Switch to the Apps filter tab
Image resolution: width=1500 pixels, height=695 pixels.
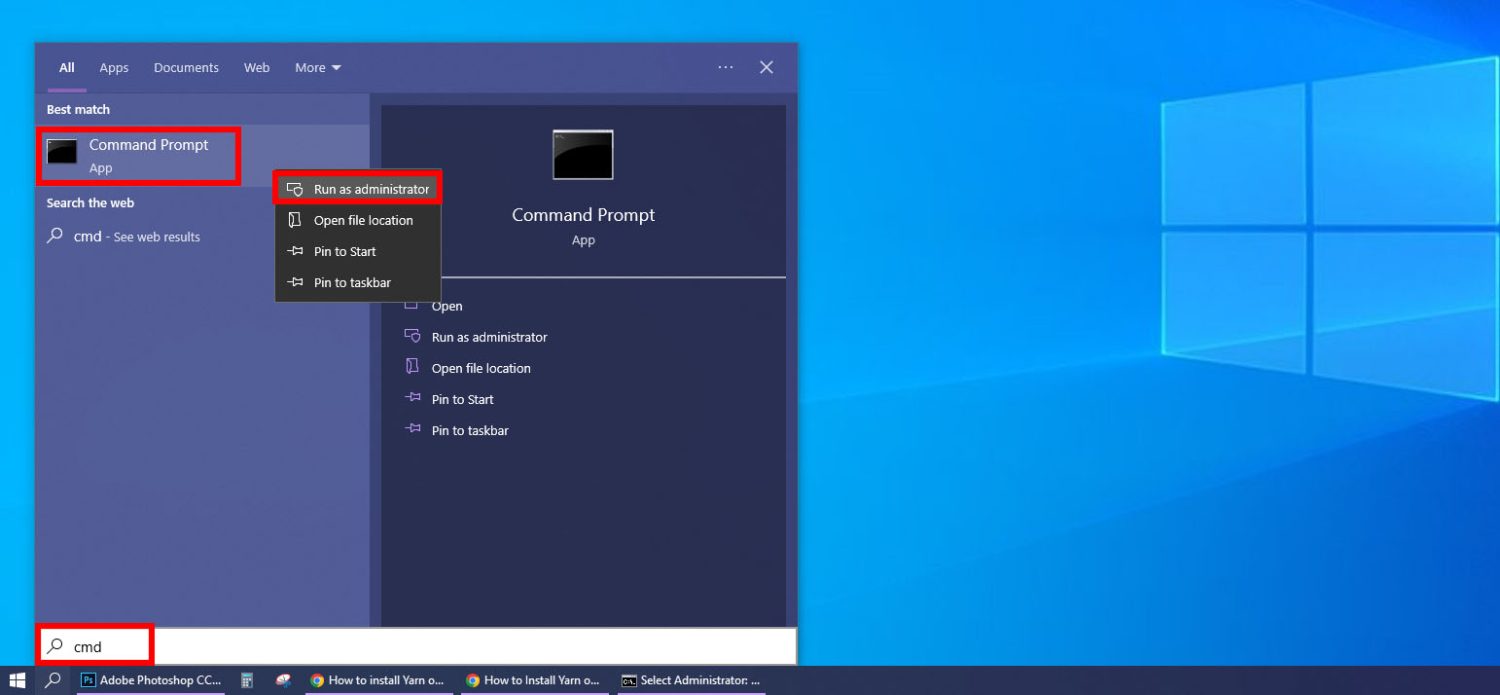pos(113,67)
